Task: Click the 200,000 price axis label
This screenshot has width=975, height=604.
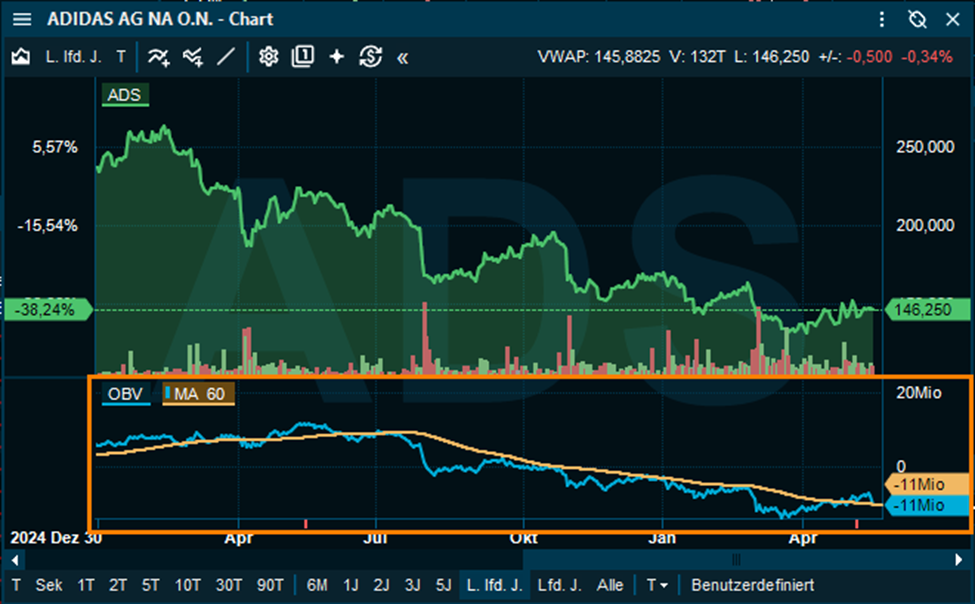Action: (x=925, y=226)
